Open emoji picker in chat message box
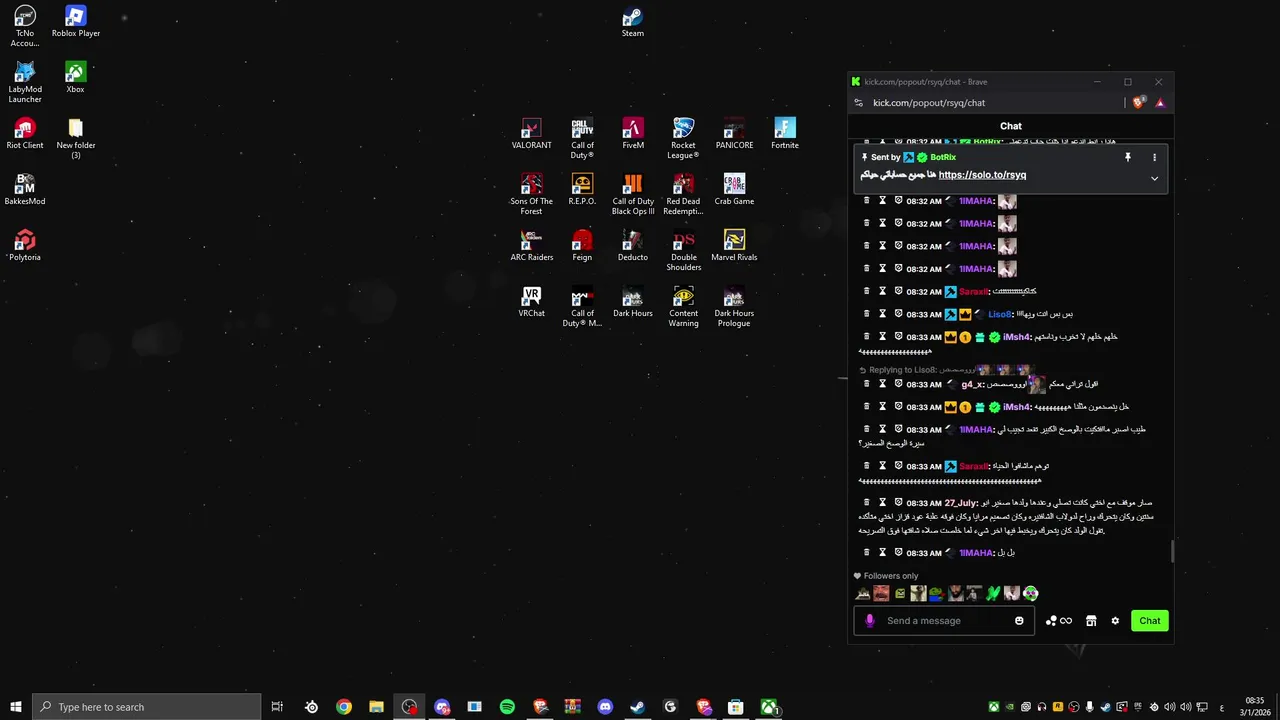Viewport: 1280px width, 720px height. (x=1019, y=621)
